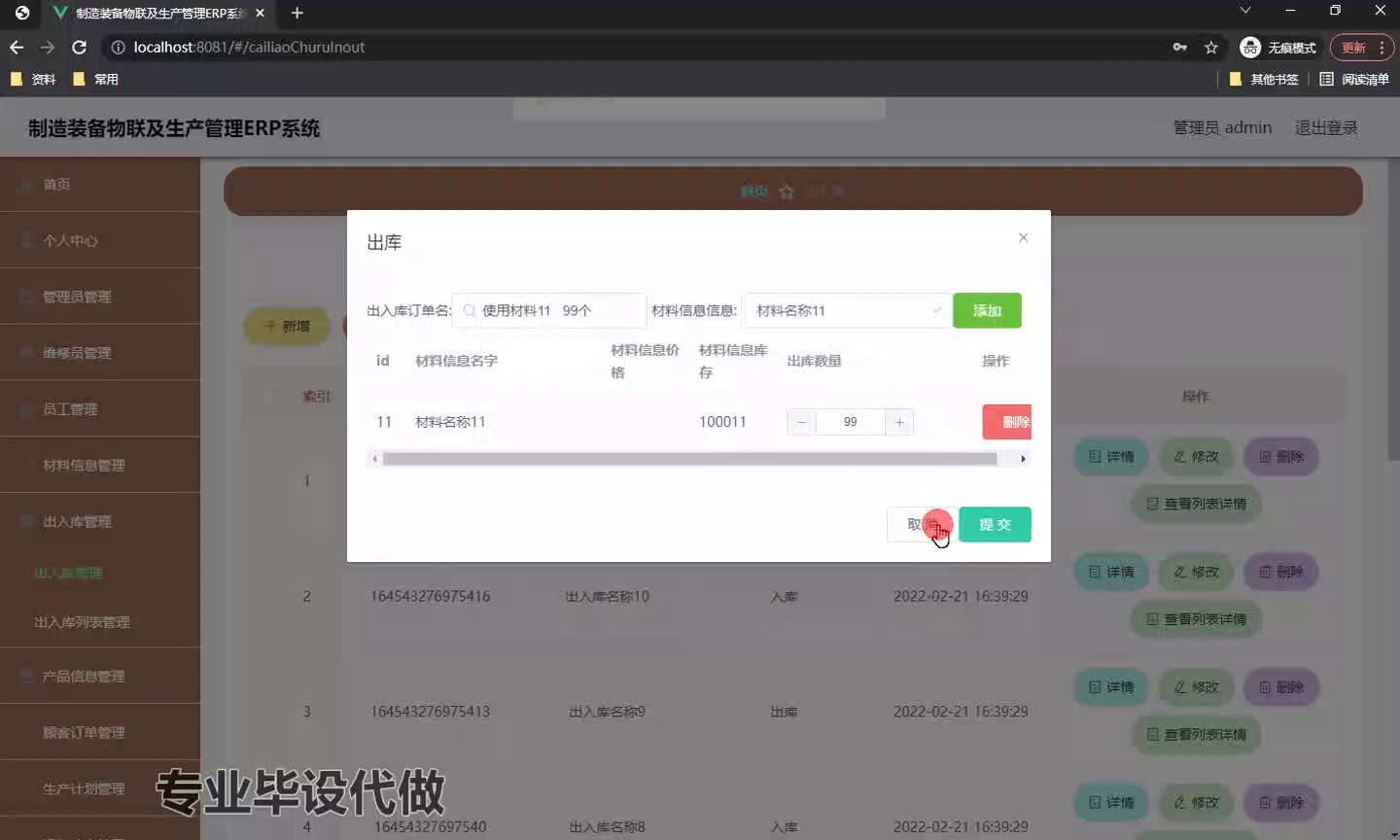Click 修改 button for row 出入库名称10
The width and height of the screenshot is (1400, 840).
pyautogui.click(x=1196, y=572)
